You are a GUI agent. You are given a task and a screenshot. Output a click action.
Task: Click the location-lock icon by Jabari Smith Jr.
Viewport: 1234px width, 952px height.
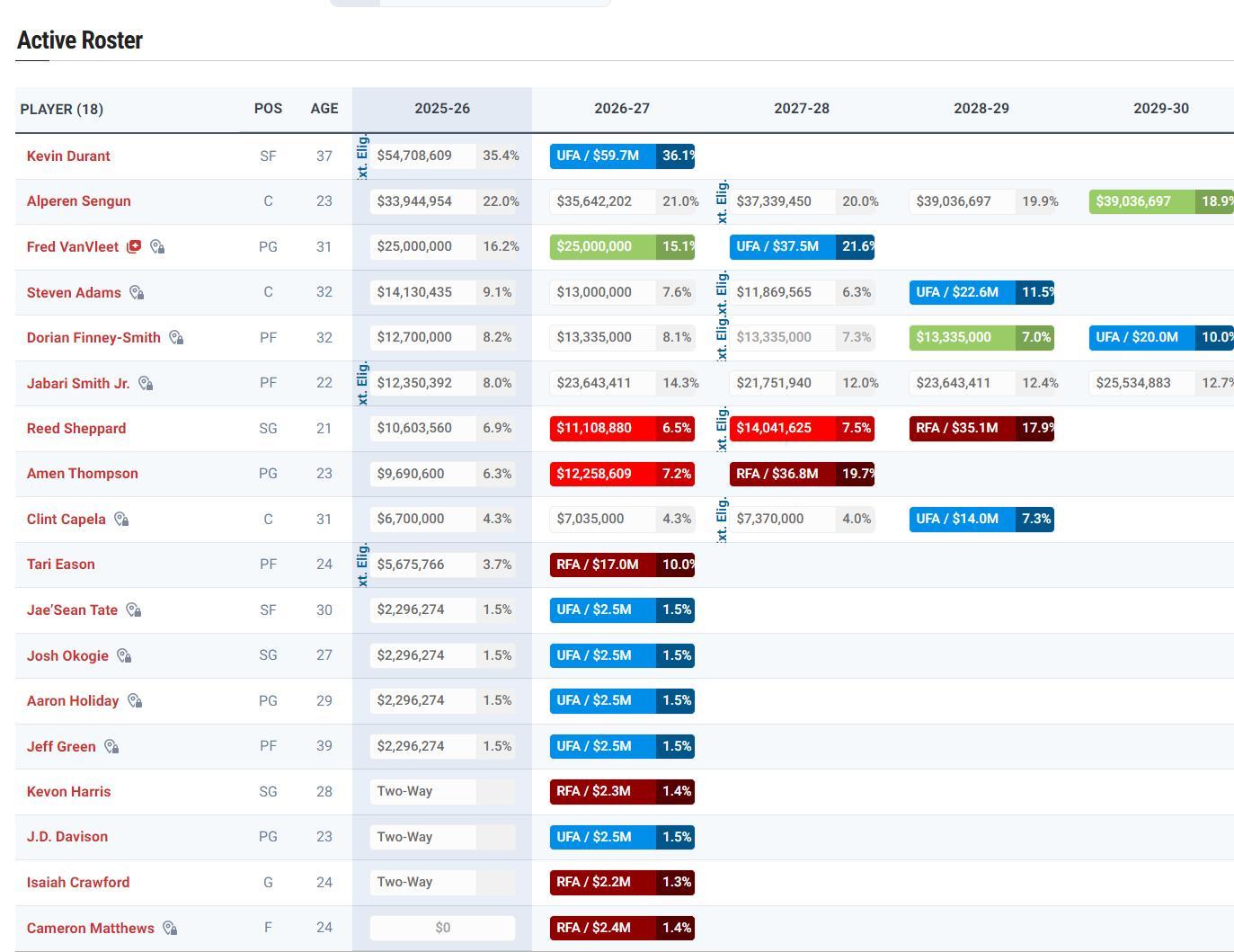pos(146,384)
